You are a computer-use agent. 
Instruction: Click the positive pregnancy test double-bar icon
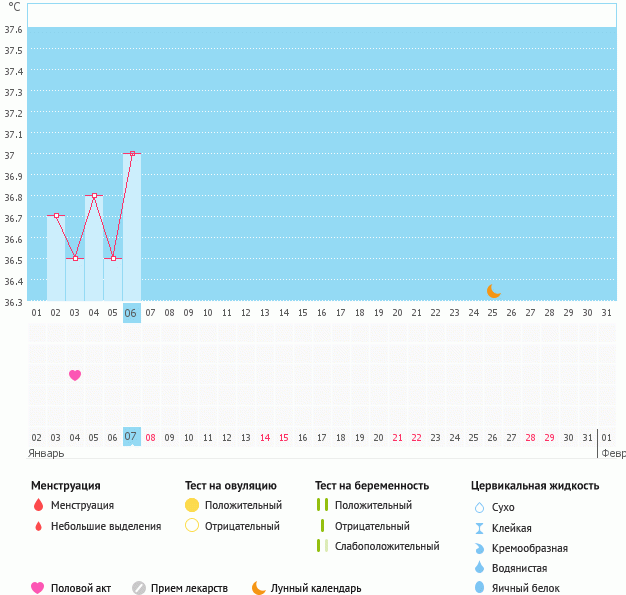(322, 506)
